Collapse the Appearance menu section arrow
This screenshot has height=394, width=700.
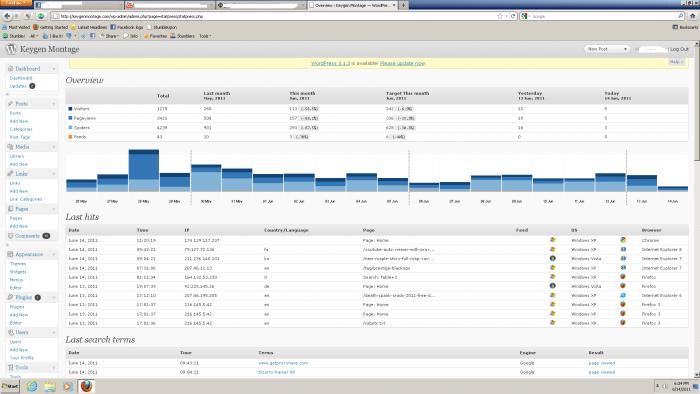54,254
